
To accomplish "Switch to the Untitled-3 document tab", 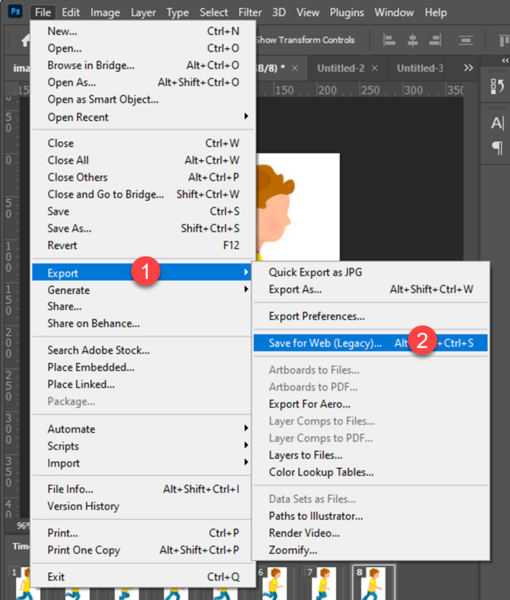I will [420, 68].
